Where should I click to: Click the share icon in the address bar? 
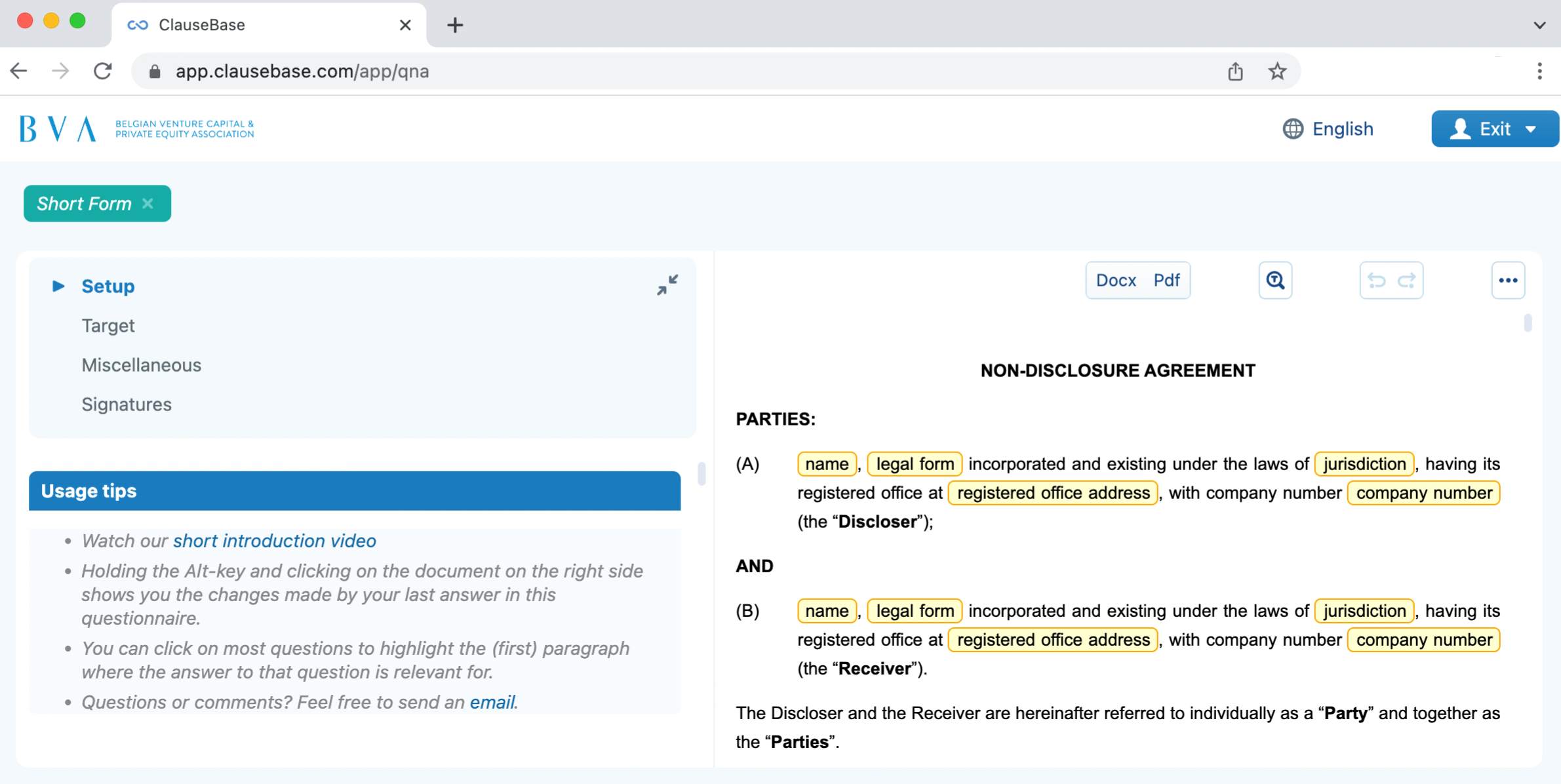(x=1235, y=71)
